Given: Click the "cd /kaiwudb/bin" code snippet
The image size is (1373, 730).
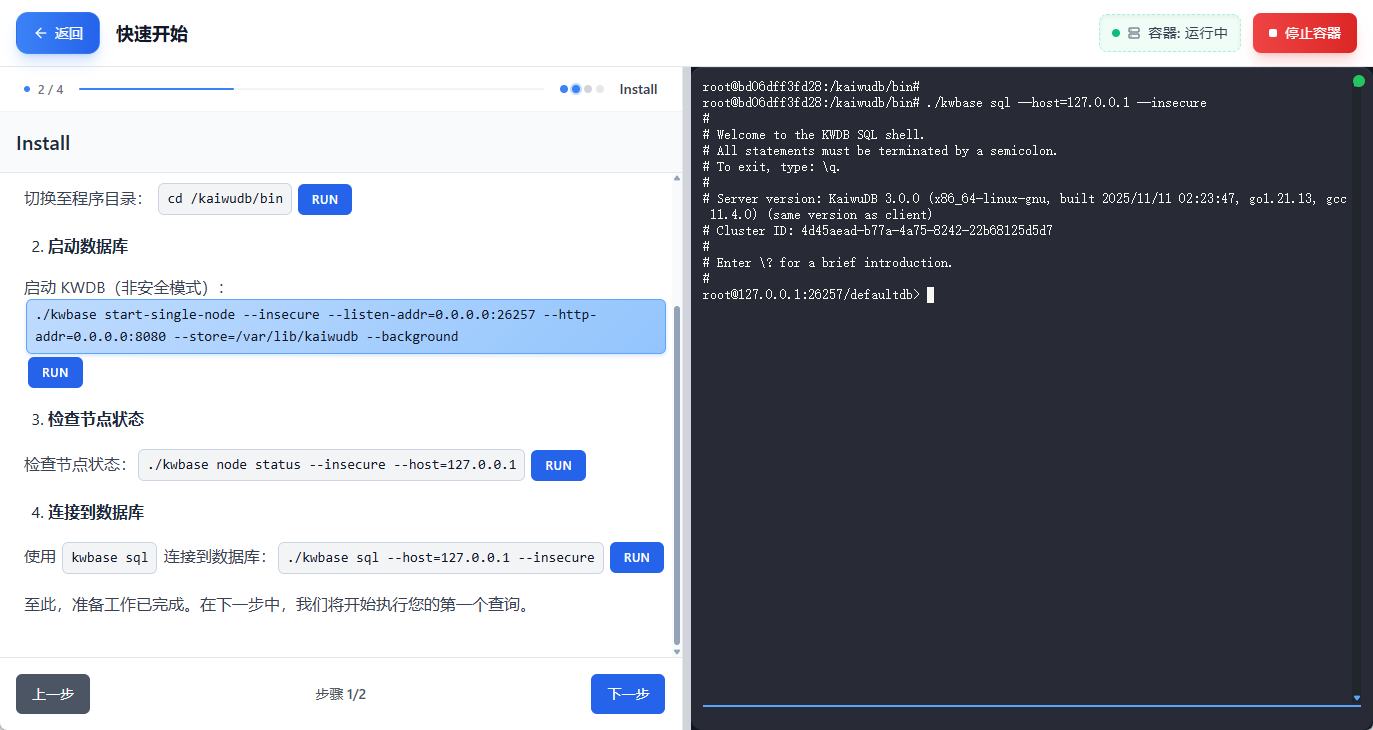Looking at the screenshot, I should [x=225, y=199].
